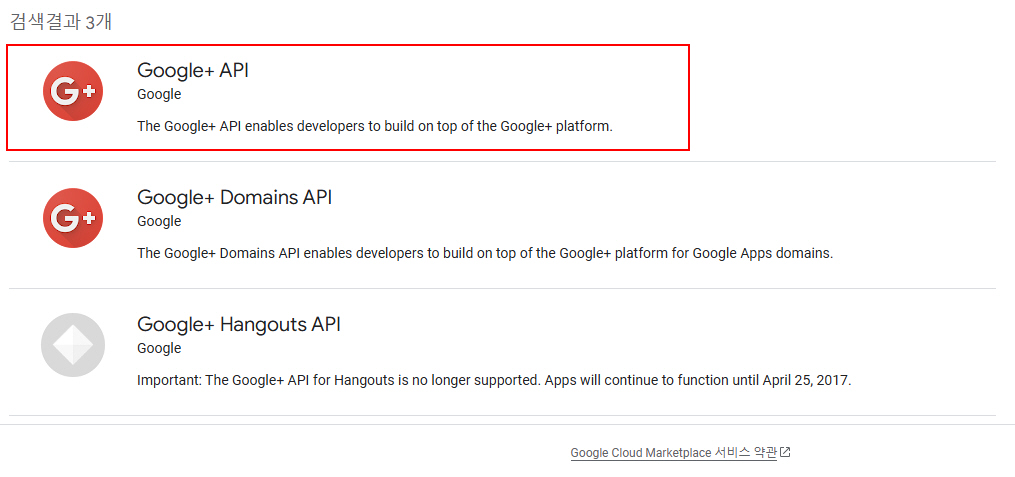Open the Google Cloud Marketplace 서비스 약관 link
The image size is (1015, 477).
point(673,453)
